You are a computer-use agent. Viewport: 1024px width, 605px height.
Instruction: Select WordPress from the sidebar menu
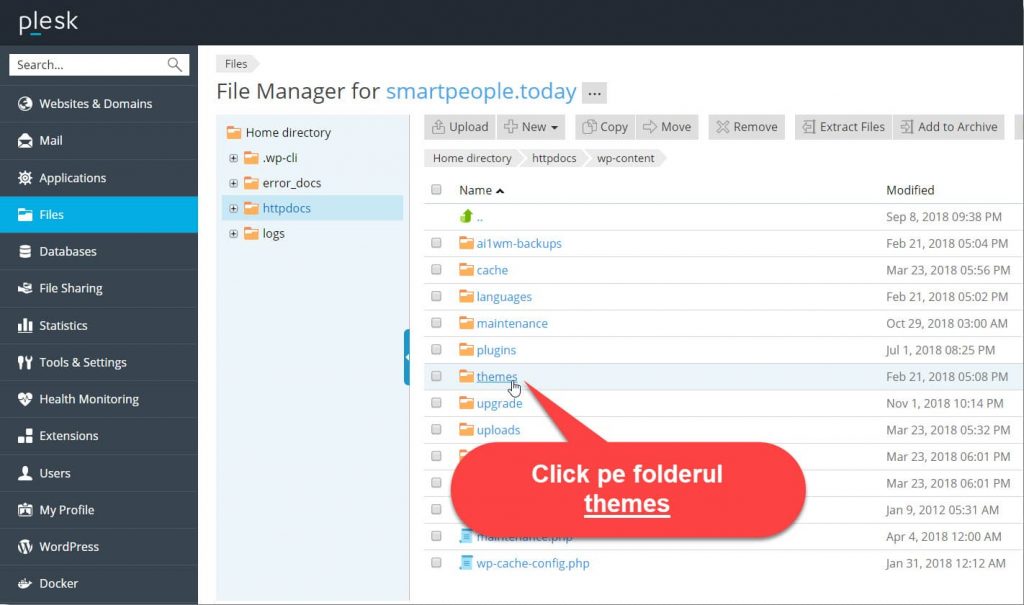(x=69, y=547)
